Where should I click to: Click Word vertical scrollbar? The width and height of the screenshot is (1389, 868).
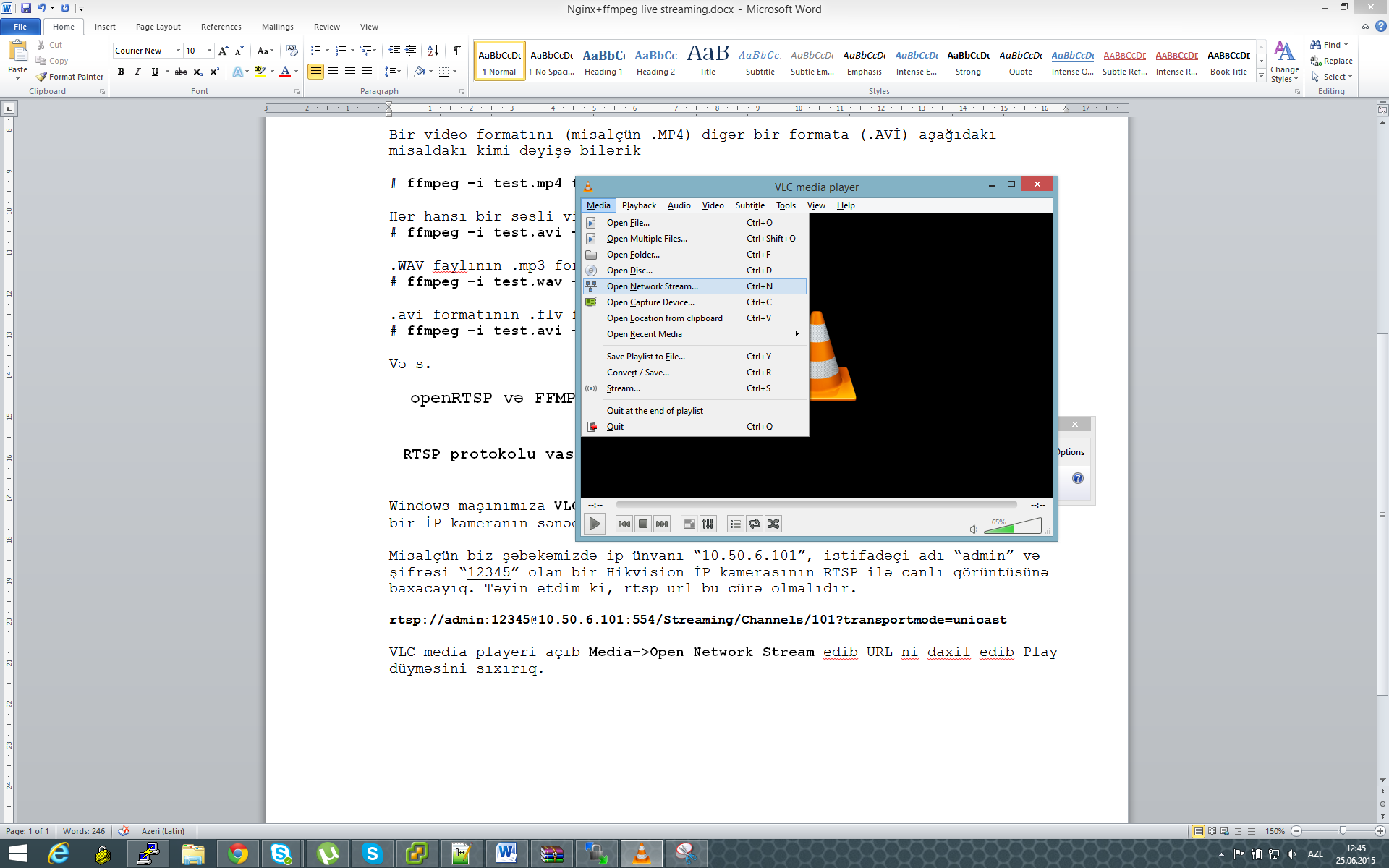(1382, 514)
